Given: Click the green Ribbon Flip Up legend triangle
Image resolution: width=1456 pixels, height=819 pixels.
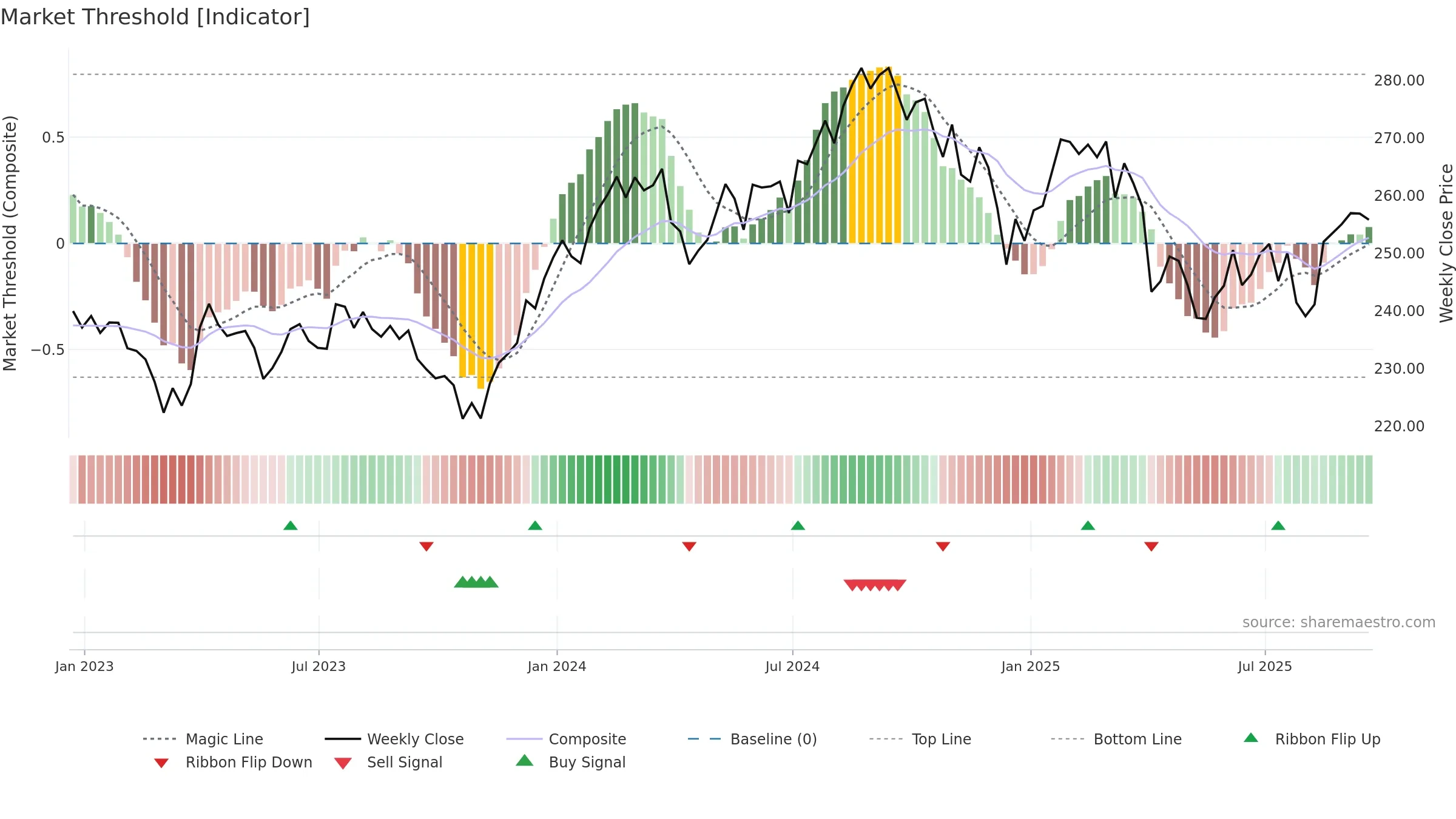Looking at the screenshot, I should (1251, 738).
